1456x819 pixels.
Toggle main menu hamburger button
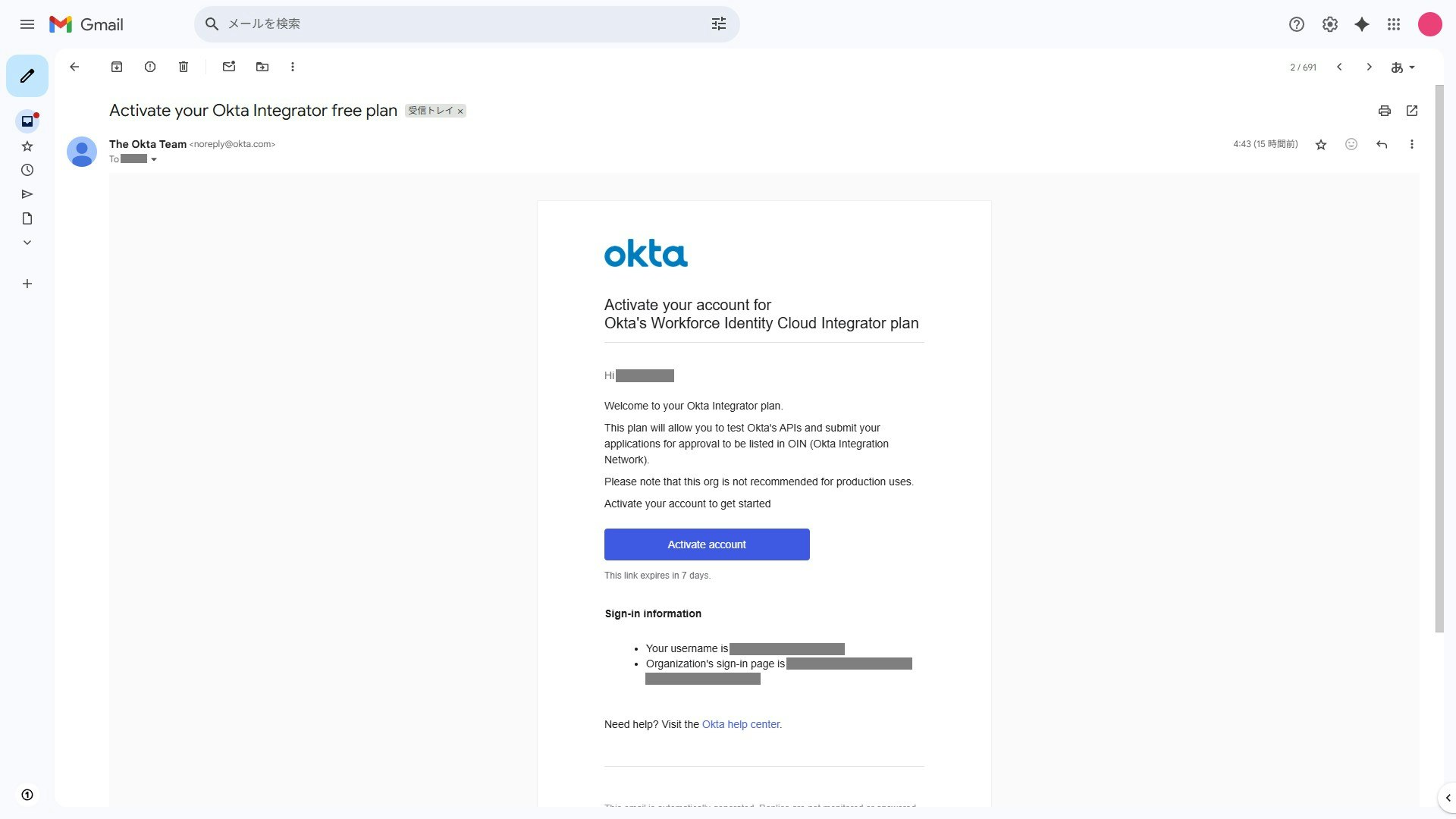[x=27, y=24]
